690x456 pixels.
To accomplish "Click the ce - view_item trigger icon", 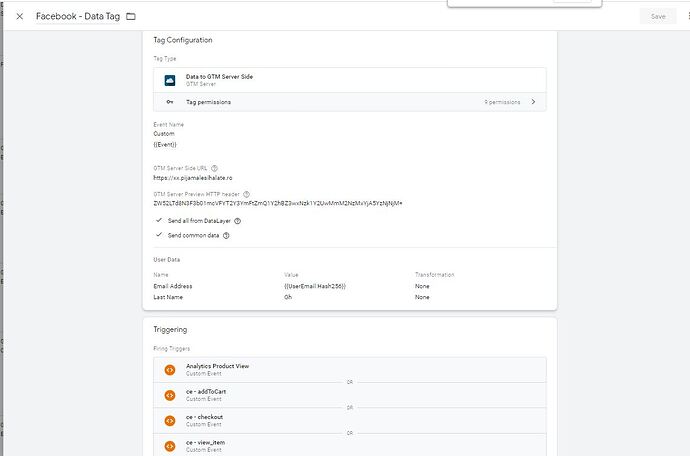I will pyautogui.click(x=170, y=446).
